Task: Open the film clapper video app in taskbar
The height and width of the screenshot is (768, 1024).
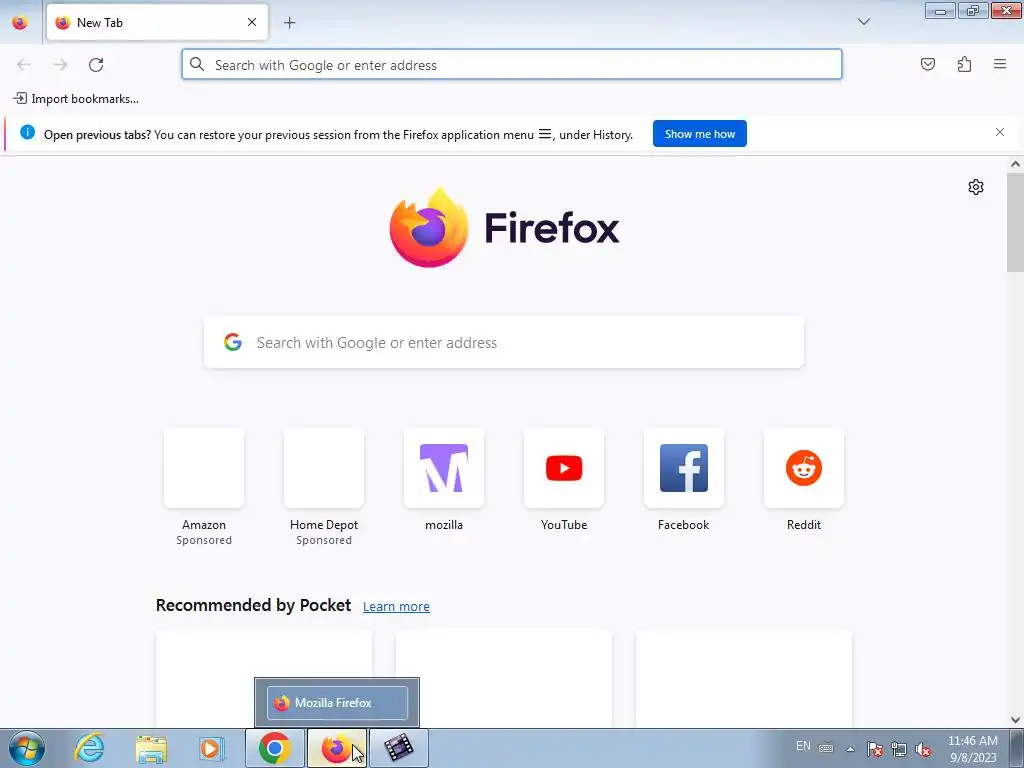Action: pyautogui.click(x=398, y=748)
